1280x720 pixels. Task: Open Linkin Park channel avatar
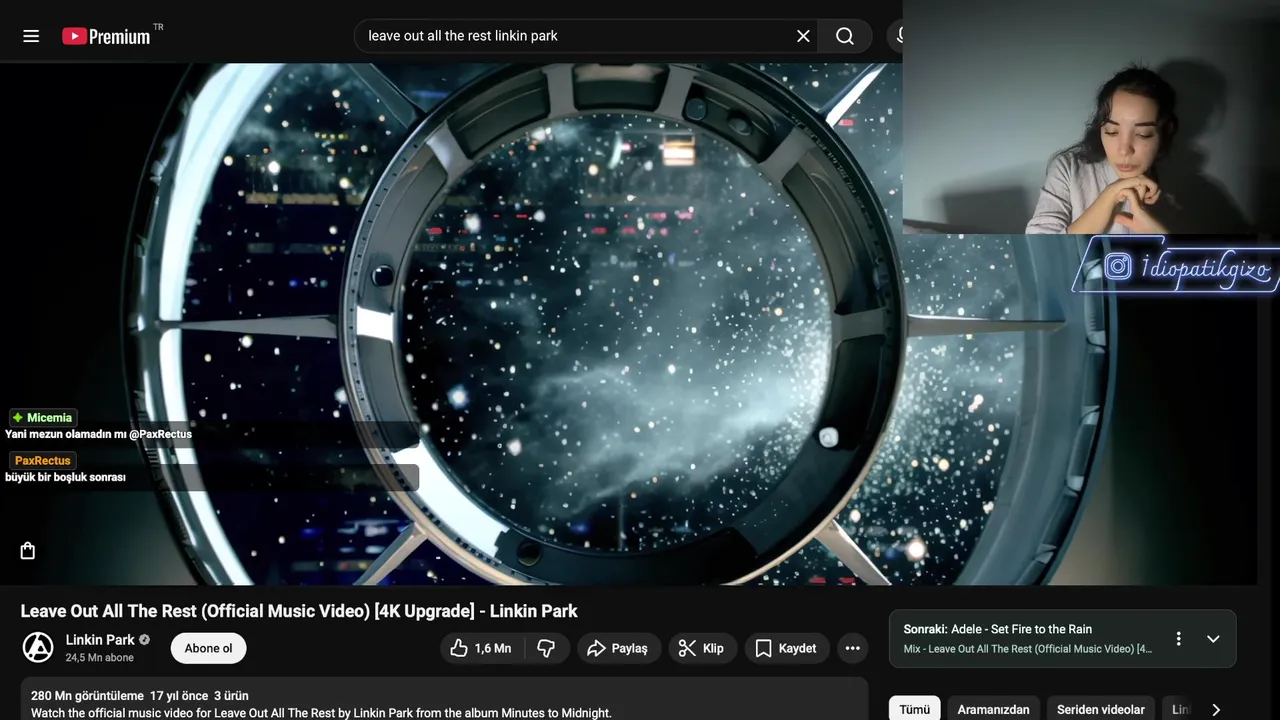pos(38,648)
